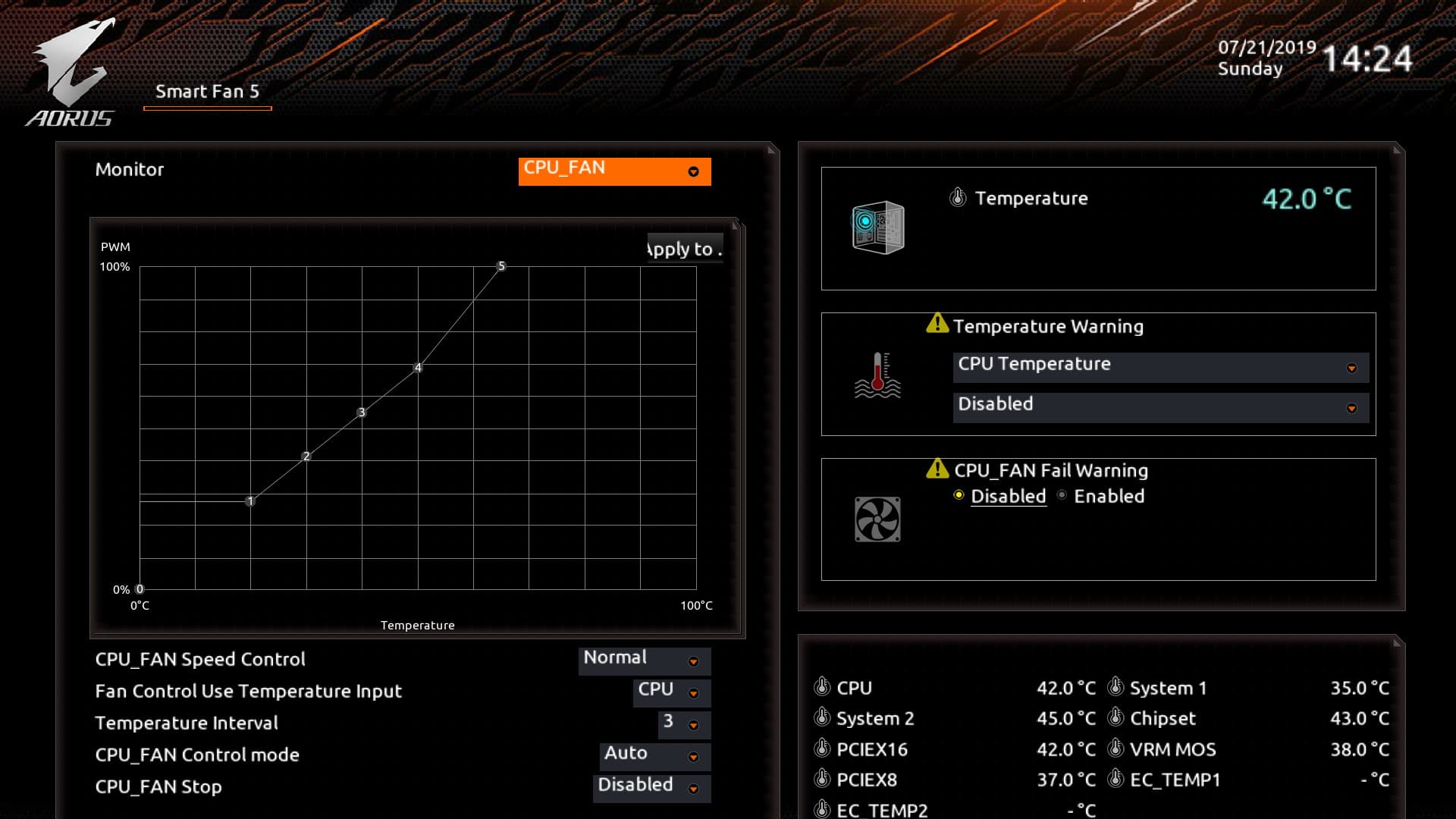Click the yellow triangle beside Temperature Warning
Viewport: 1456px width, 819px height.
pyautogui.click(x=937, y=324)
